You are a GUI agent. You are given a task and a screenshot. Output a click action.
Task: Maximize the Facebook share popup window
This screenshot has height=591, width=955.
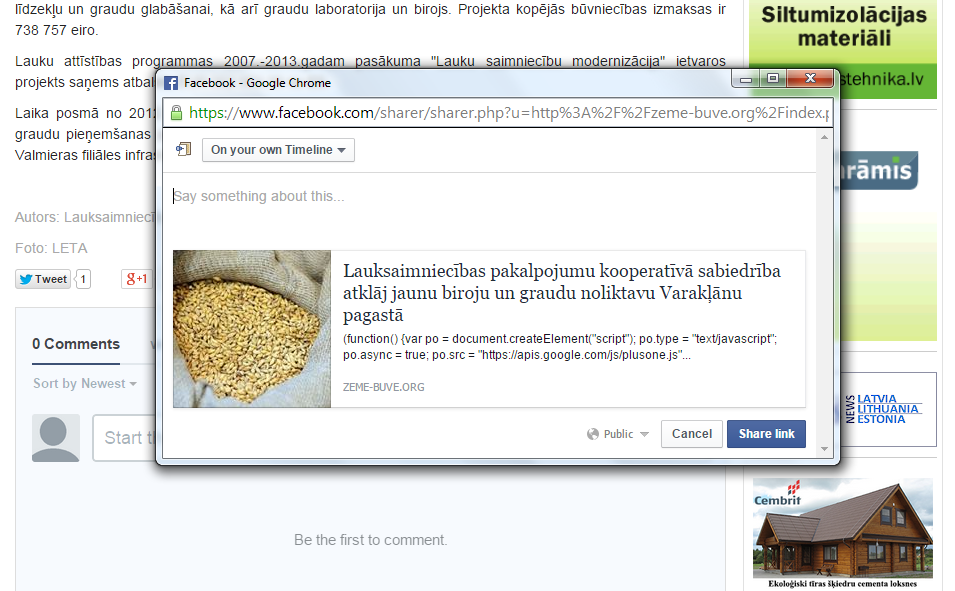772,78
